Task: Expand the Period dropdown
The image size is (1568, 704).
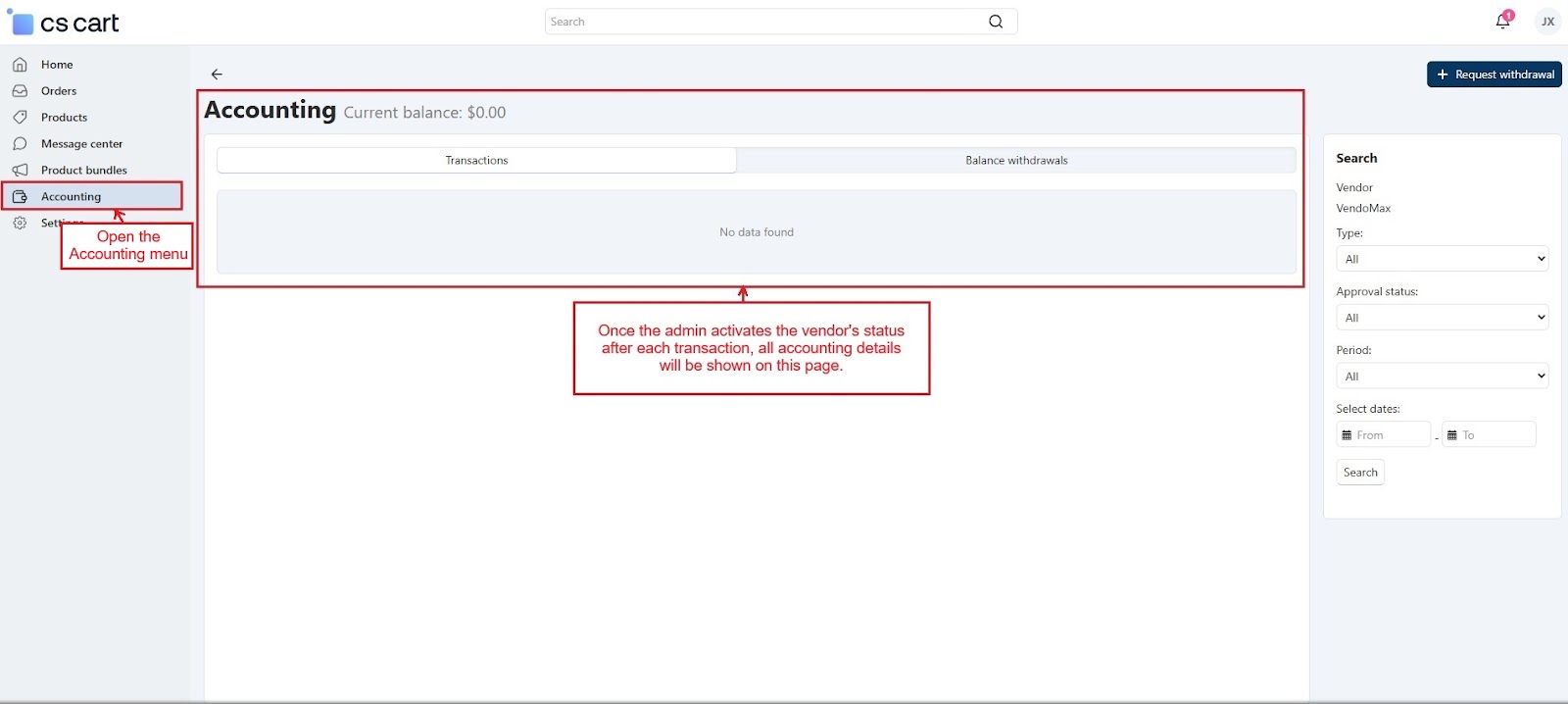Action: pyautogui.click(x=1442, y=377)
